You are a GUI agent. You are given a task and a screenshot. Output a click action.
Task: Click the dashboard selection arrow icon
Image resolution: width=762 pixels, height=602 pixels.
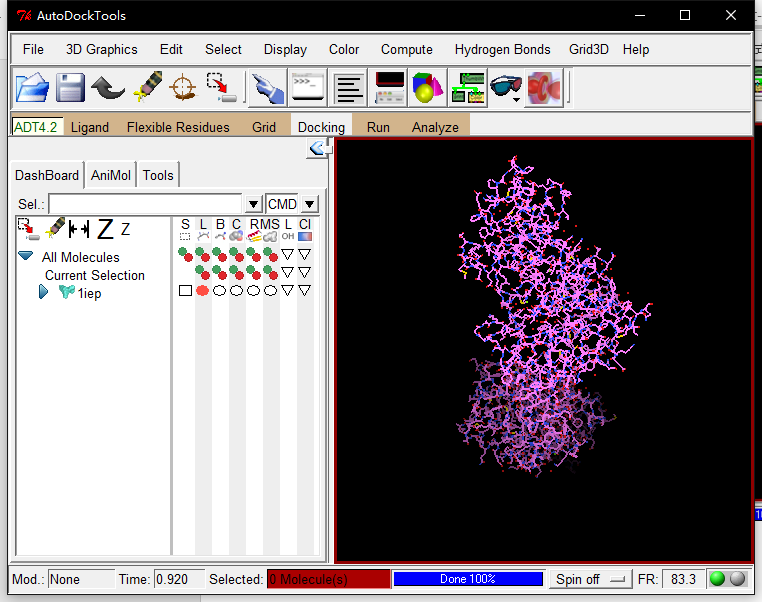[28, 229]
